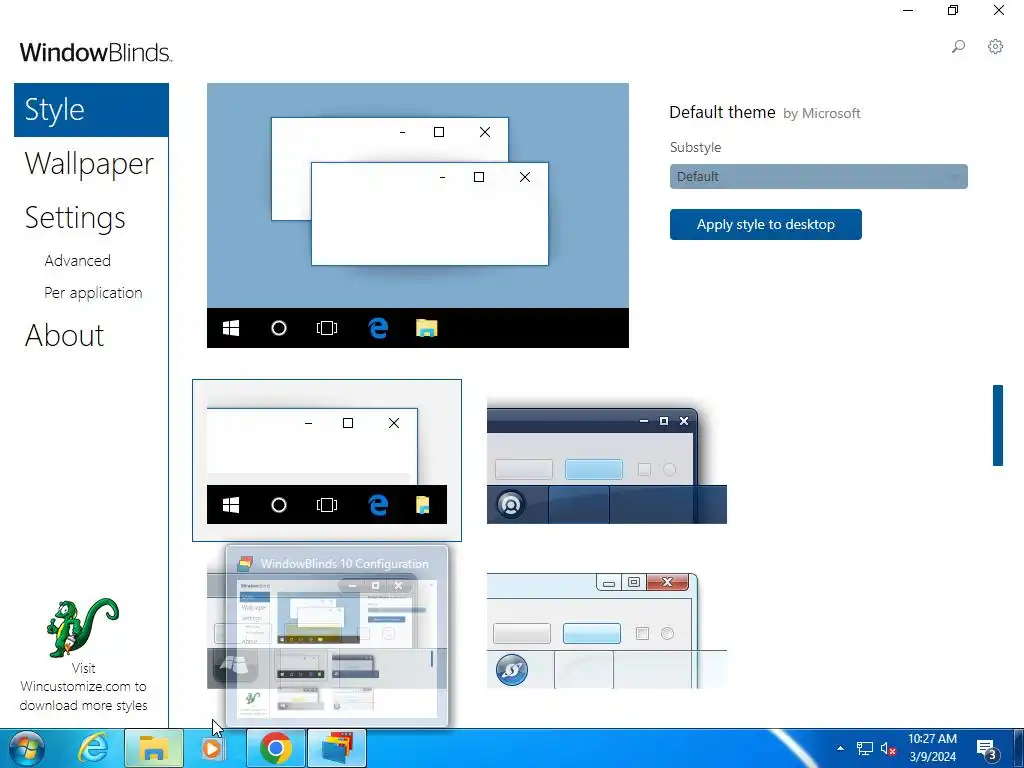The width and height of the screenshot is (1024, 768).
Task: Open the search magnifier icon
Action: click(958, 46)
